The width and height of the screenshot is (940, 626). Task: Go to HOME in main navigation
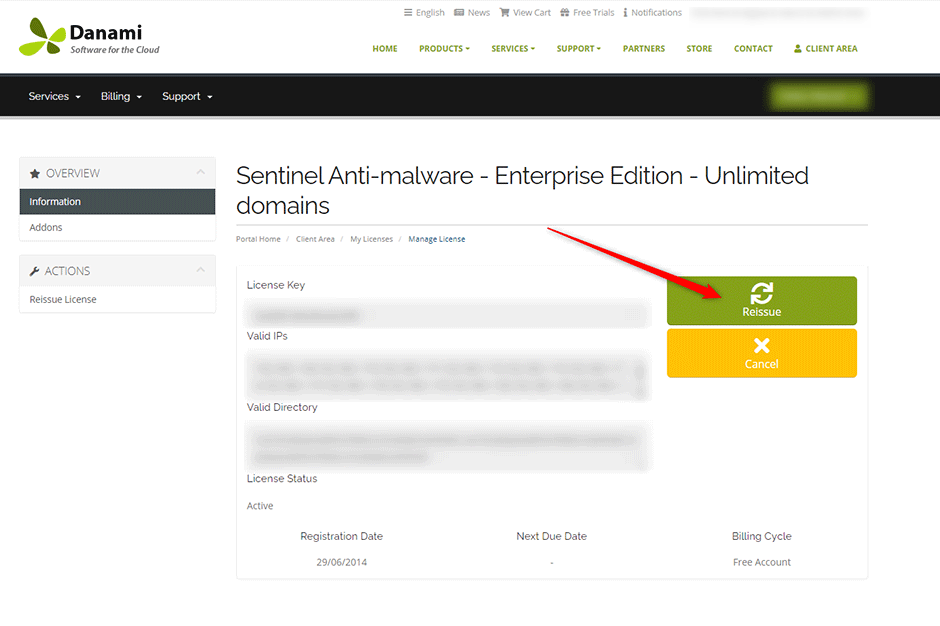tap(385, 49)
